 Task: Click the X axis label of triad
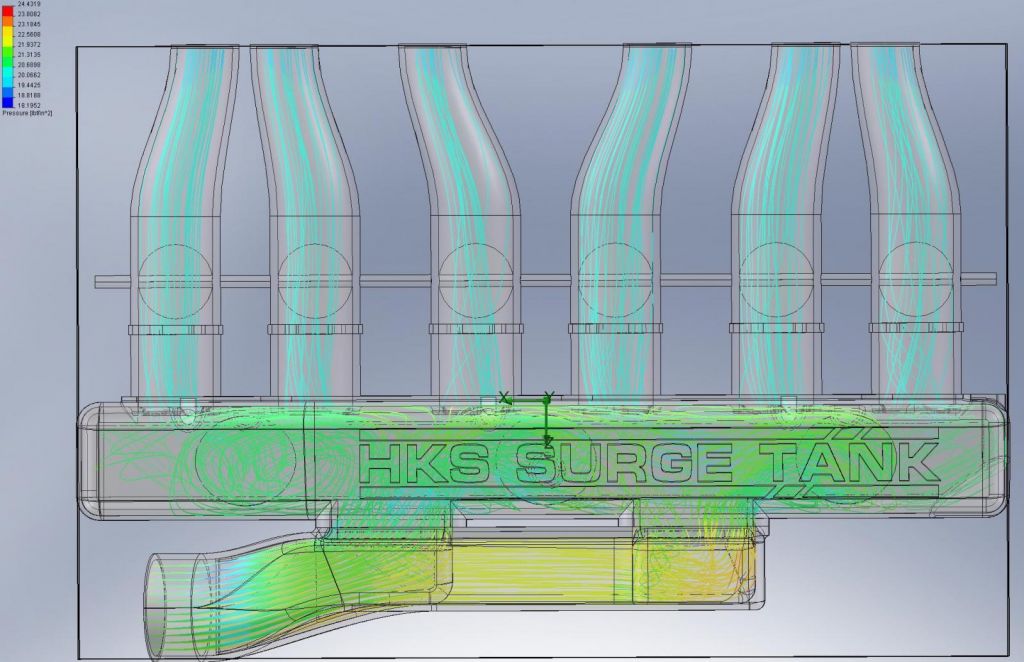[x=504, y=397]
